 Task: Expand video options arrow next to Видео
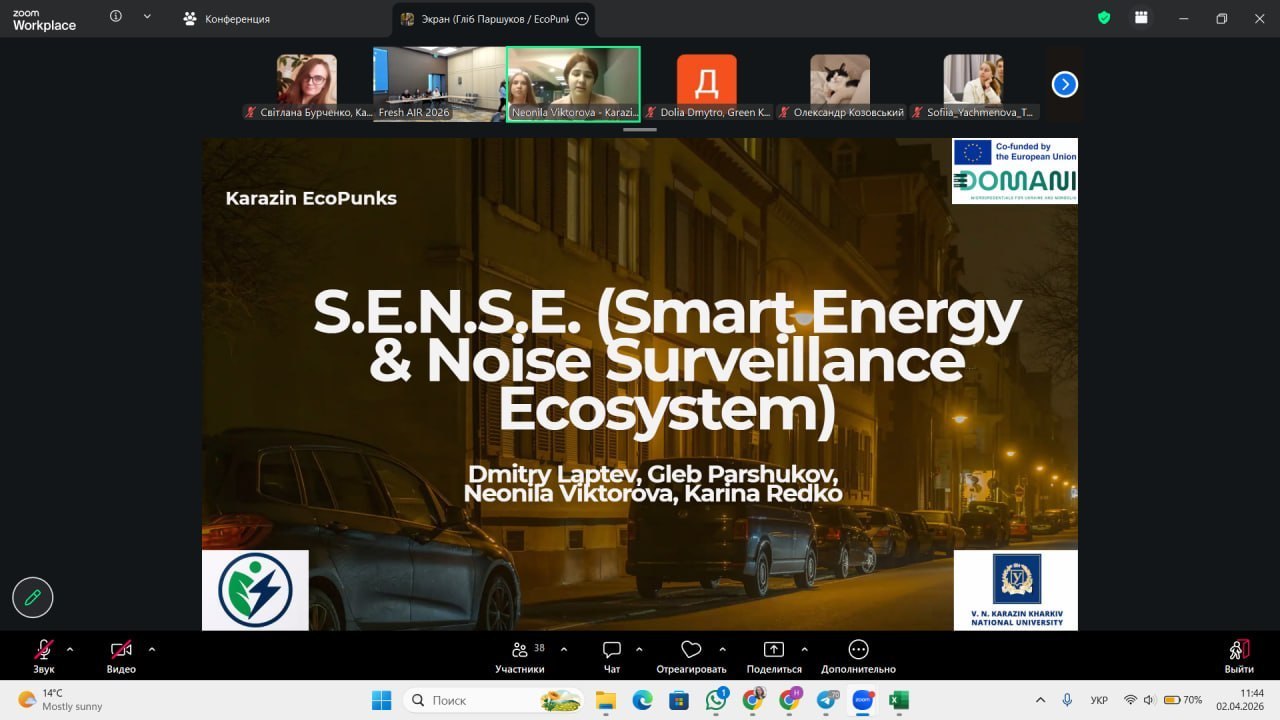click(152, 649)
